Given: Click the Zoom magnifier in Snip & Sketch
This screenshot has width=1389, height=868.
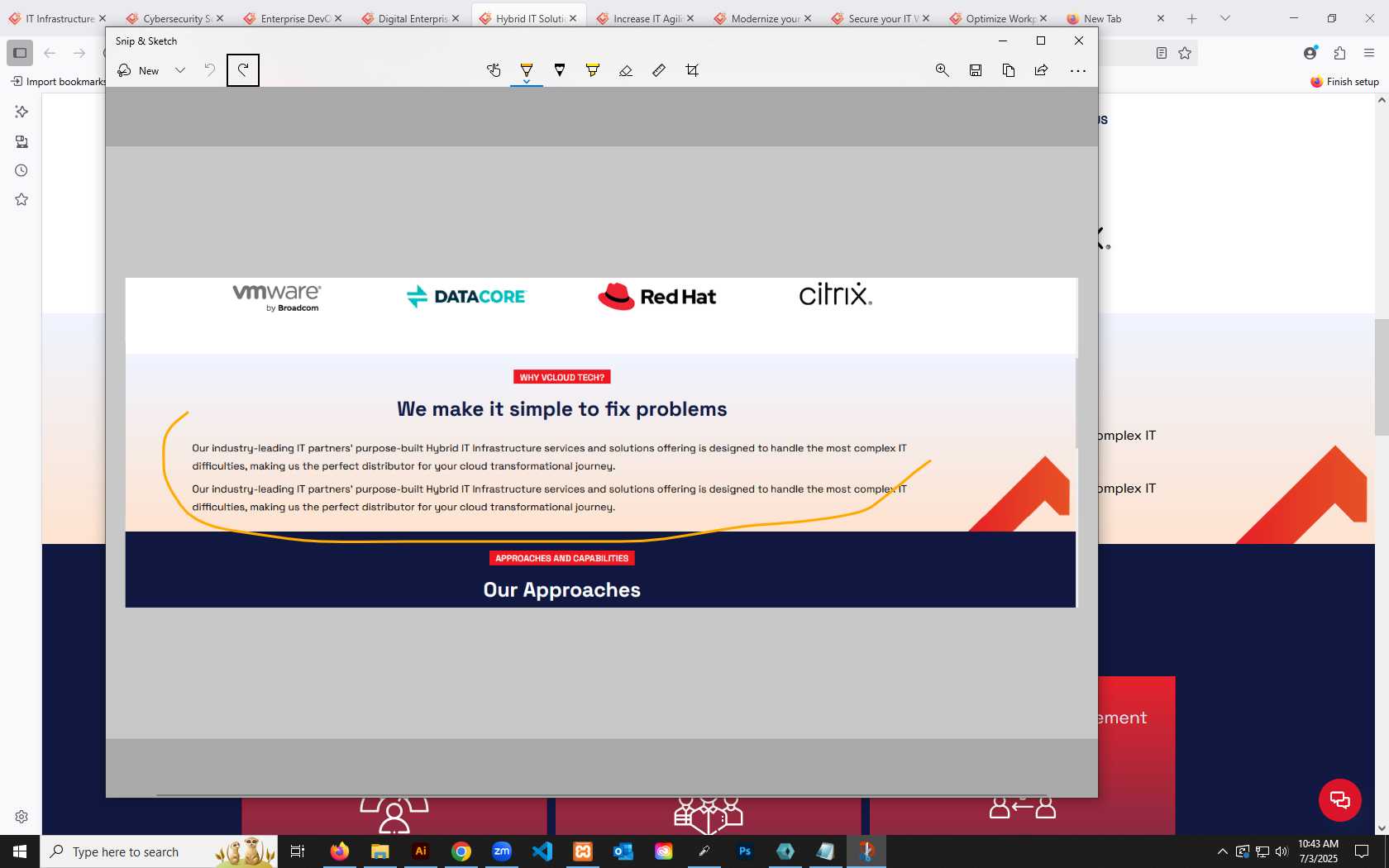Looking at the screenshot, I should [x=942, y=70].
